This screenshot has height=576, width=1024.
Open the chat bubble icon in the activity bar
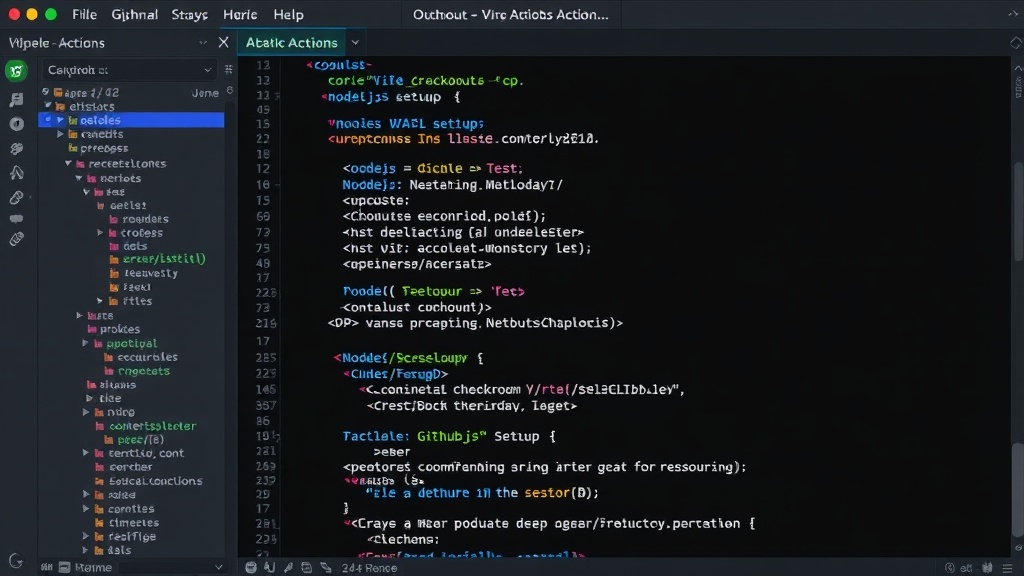pyautogui.click(x=16, y=219)
